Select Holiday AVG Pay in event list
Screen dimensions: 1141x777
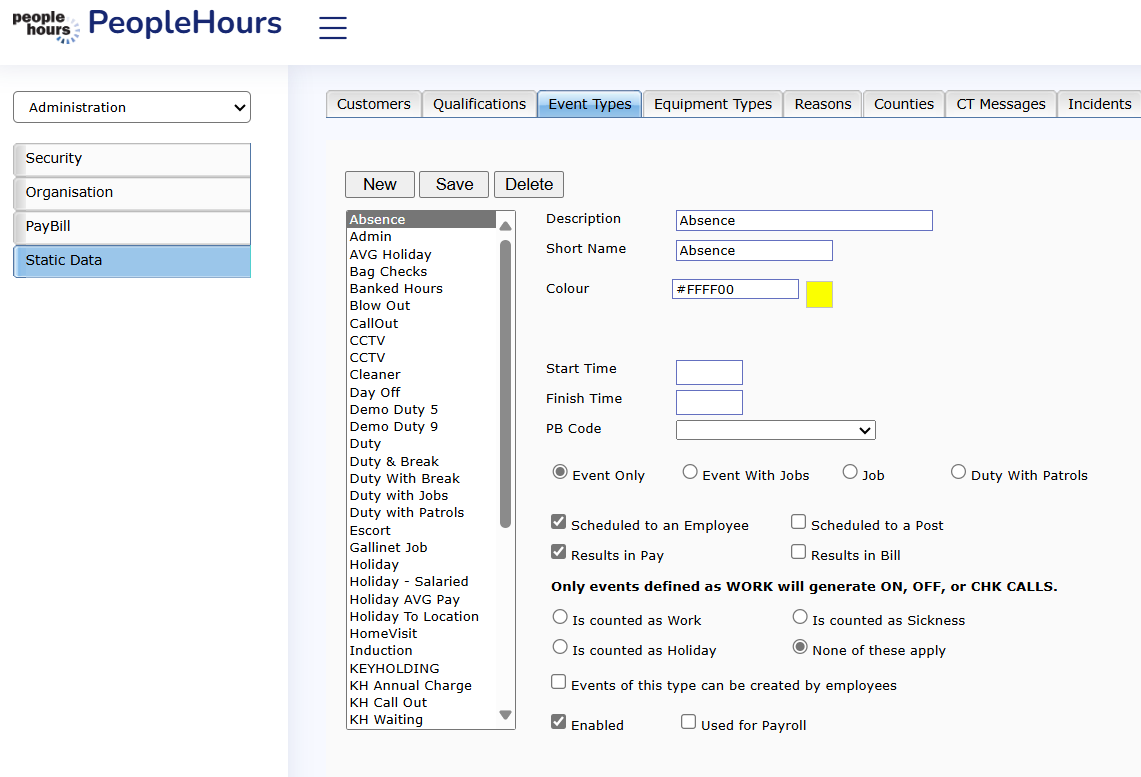pyautogui.click(x=404, y=599)
